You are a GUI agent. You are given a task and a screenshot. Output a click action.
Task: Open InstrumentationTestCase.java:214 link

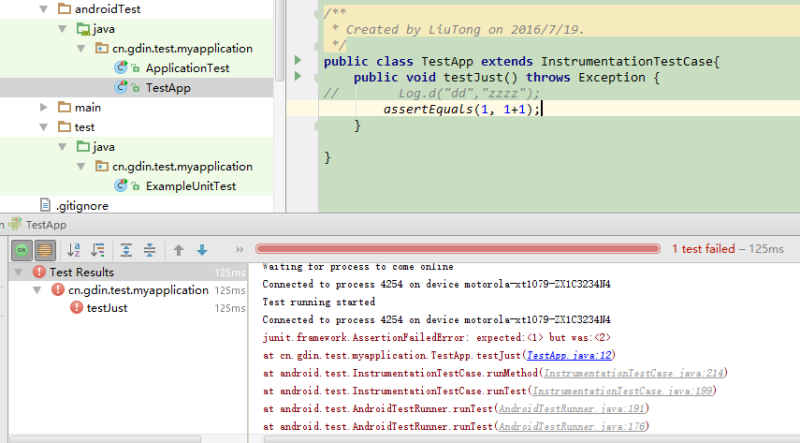click(633, 373)
